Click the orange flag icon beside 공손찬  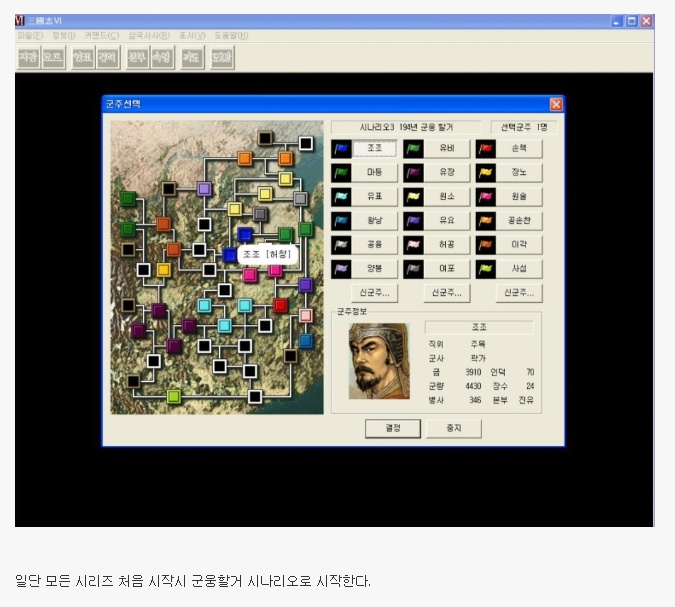tap(486, 221)
